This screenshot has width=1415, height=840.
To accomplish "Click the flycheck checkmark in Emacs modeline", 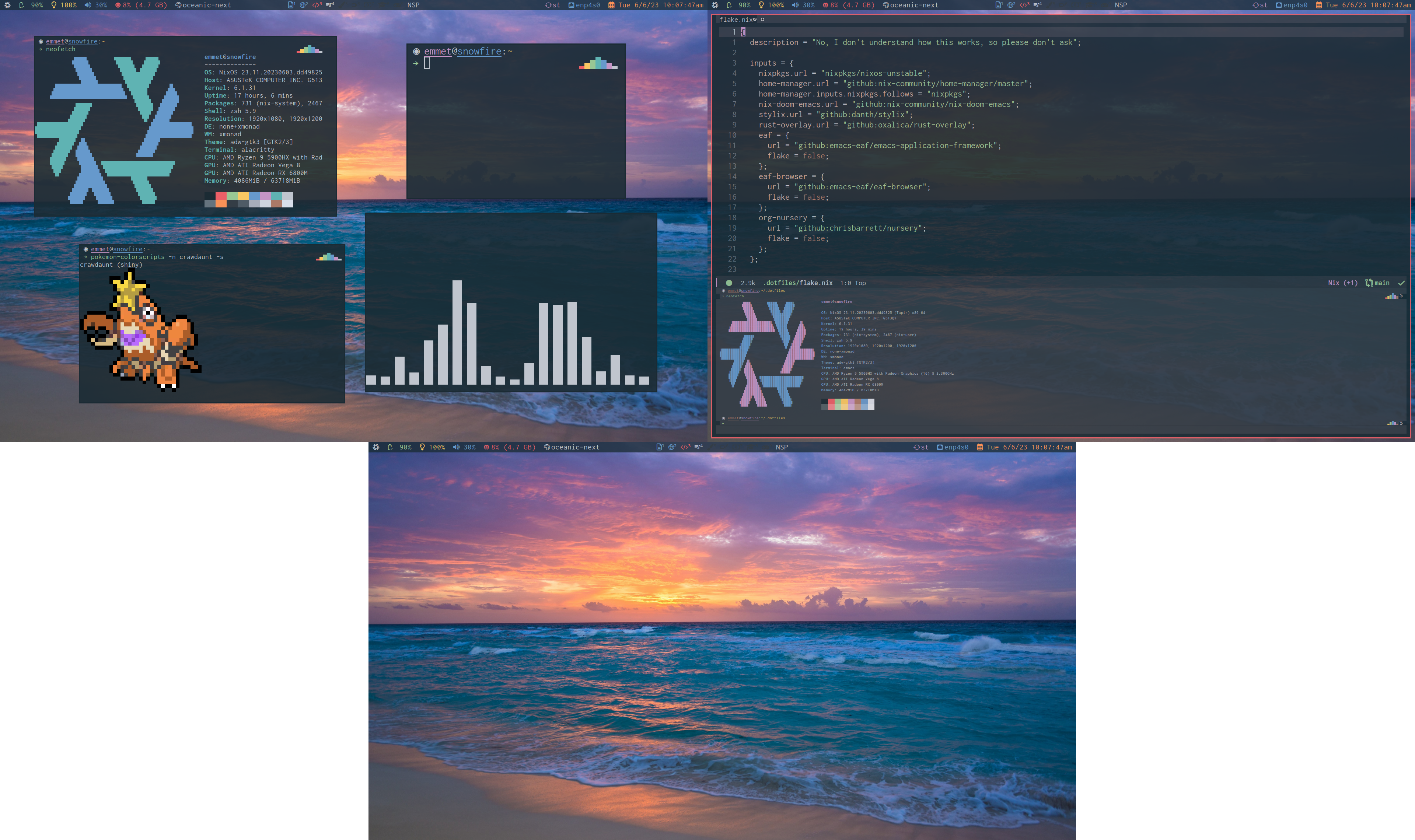I will point(1401,283).
